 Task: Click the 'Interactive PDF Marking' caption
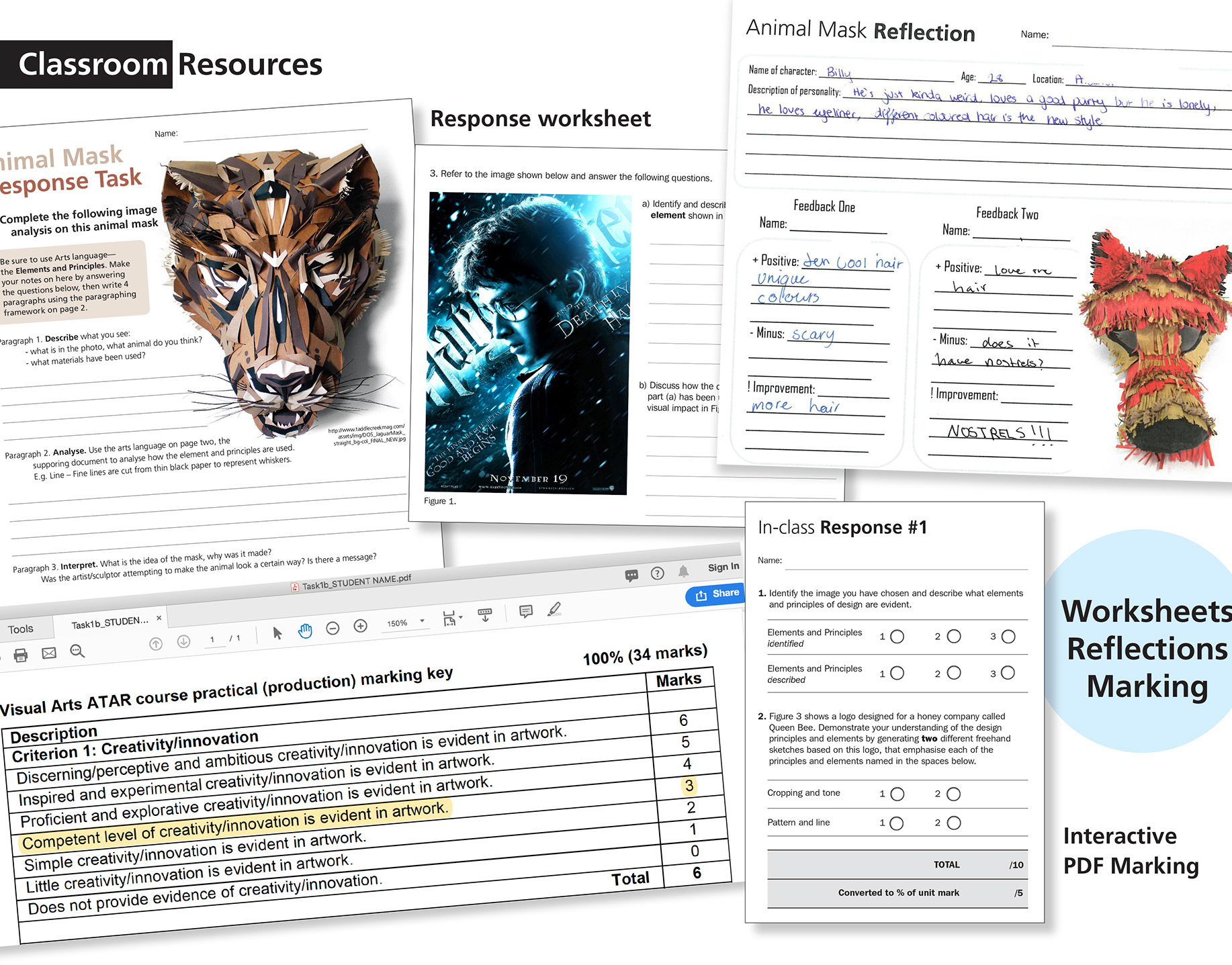[1131, 851]
